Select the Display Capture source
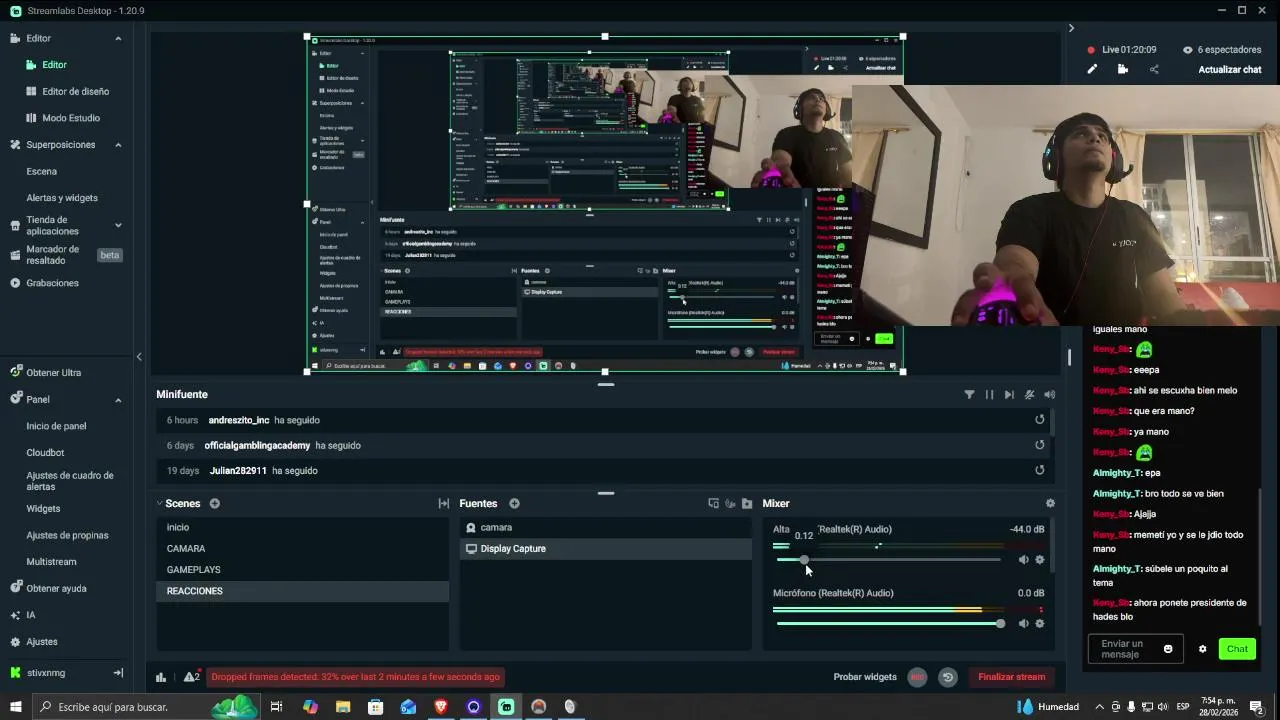Image resolution: width=1280 pixels, height=720 pixels. click(605, 549)
